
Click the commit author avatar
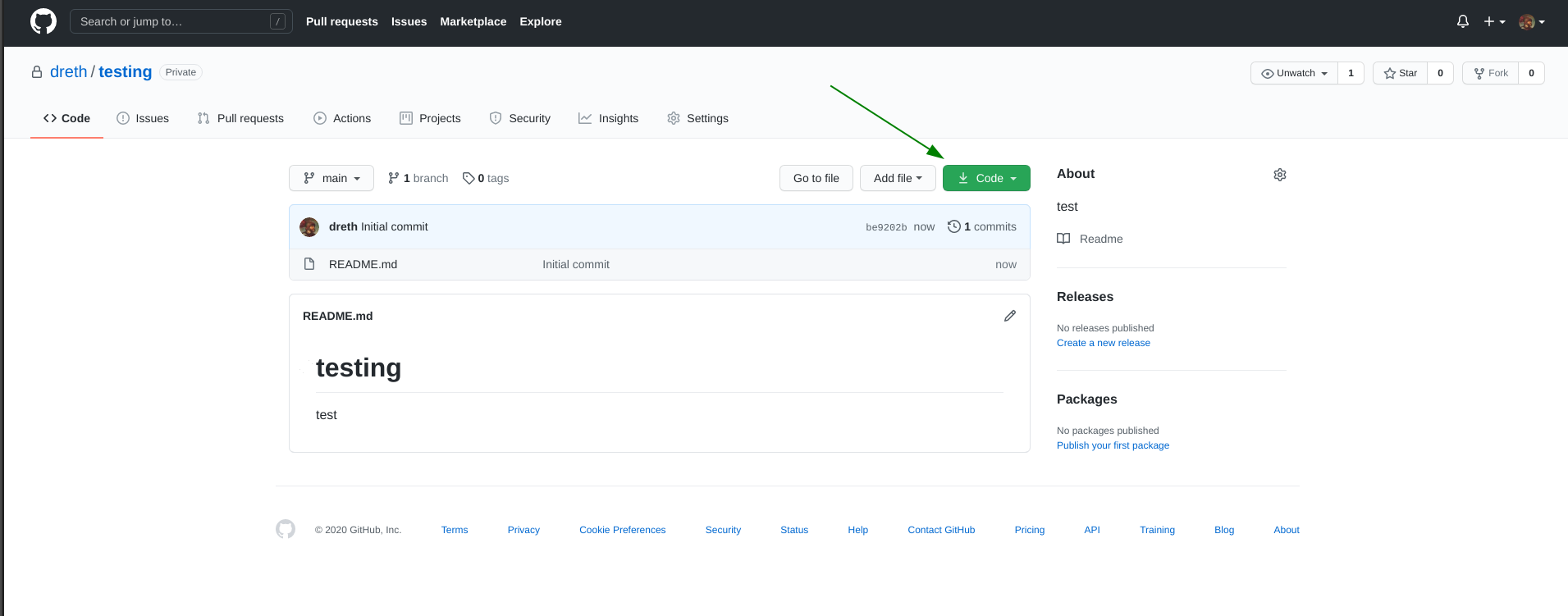pos(309,227)
